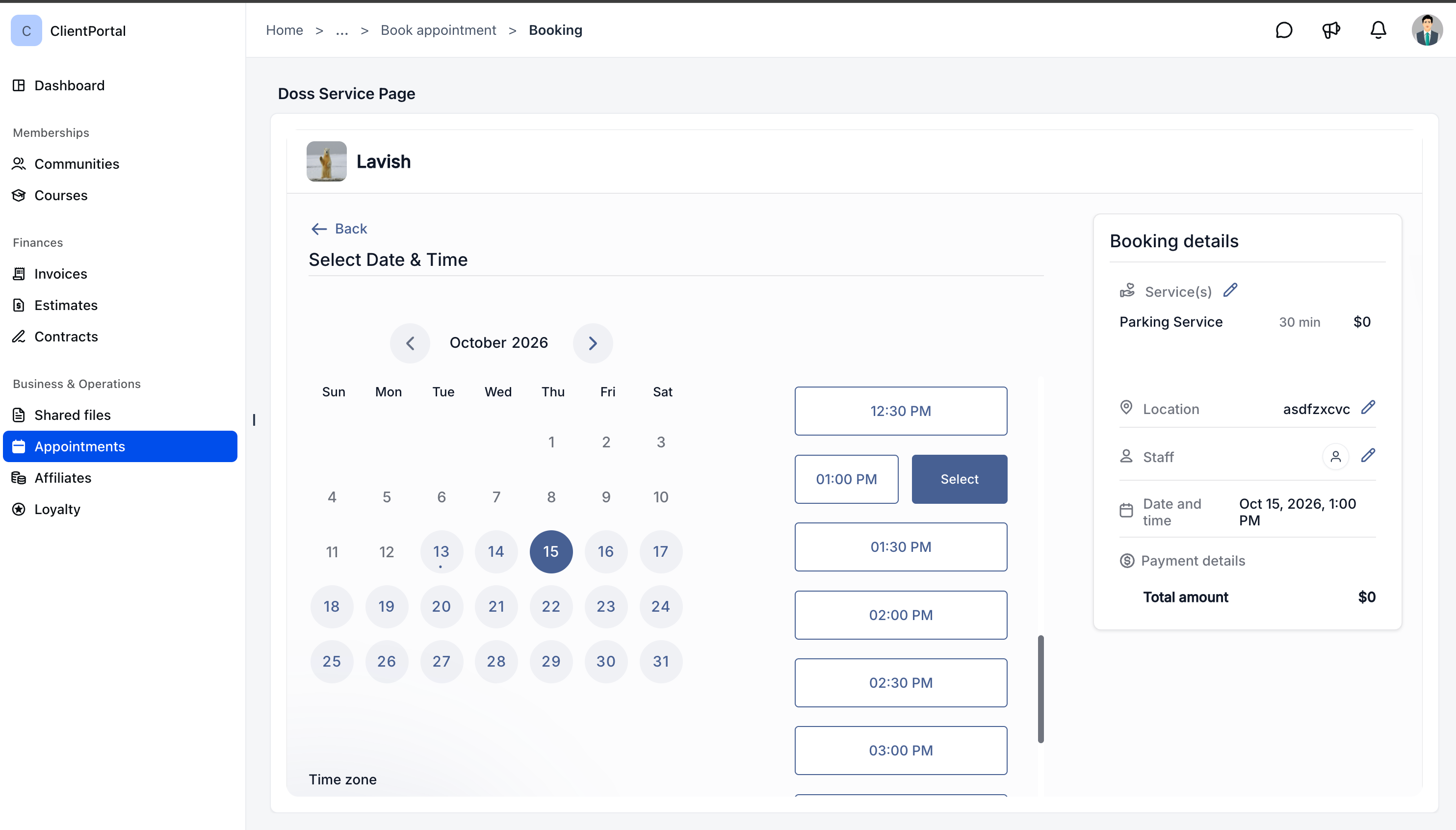This screenshot has width=1456, height=830.
Task: Select October 31 on calendar
Action: pos(661,662)
